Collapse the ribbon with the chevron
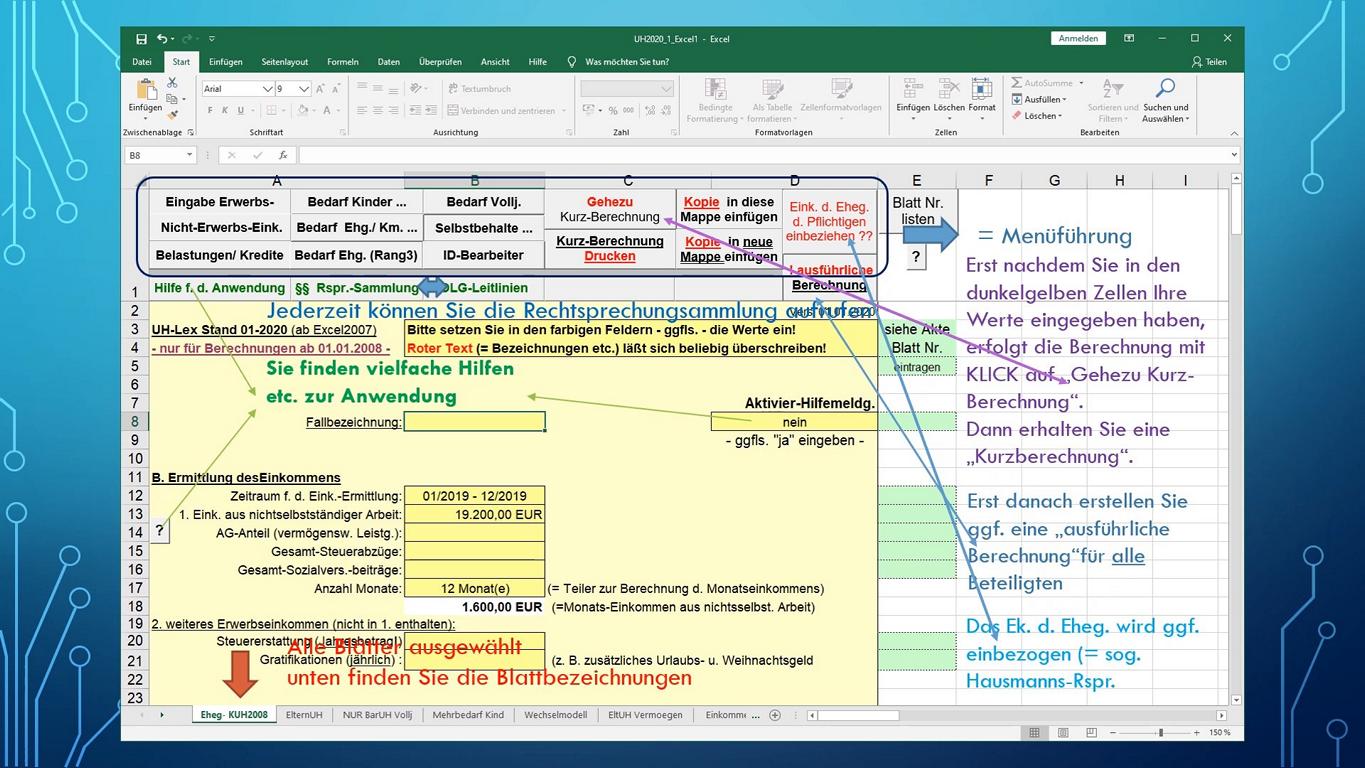The height and width of the screenshot is (768, 1365). [x=1235, y=132]
